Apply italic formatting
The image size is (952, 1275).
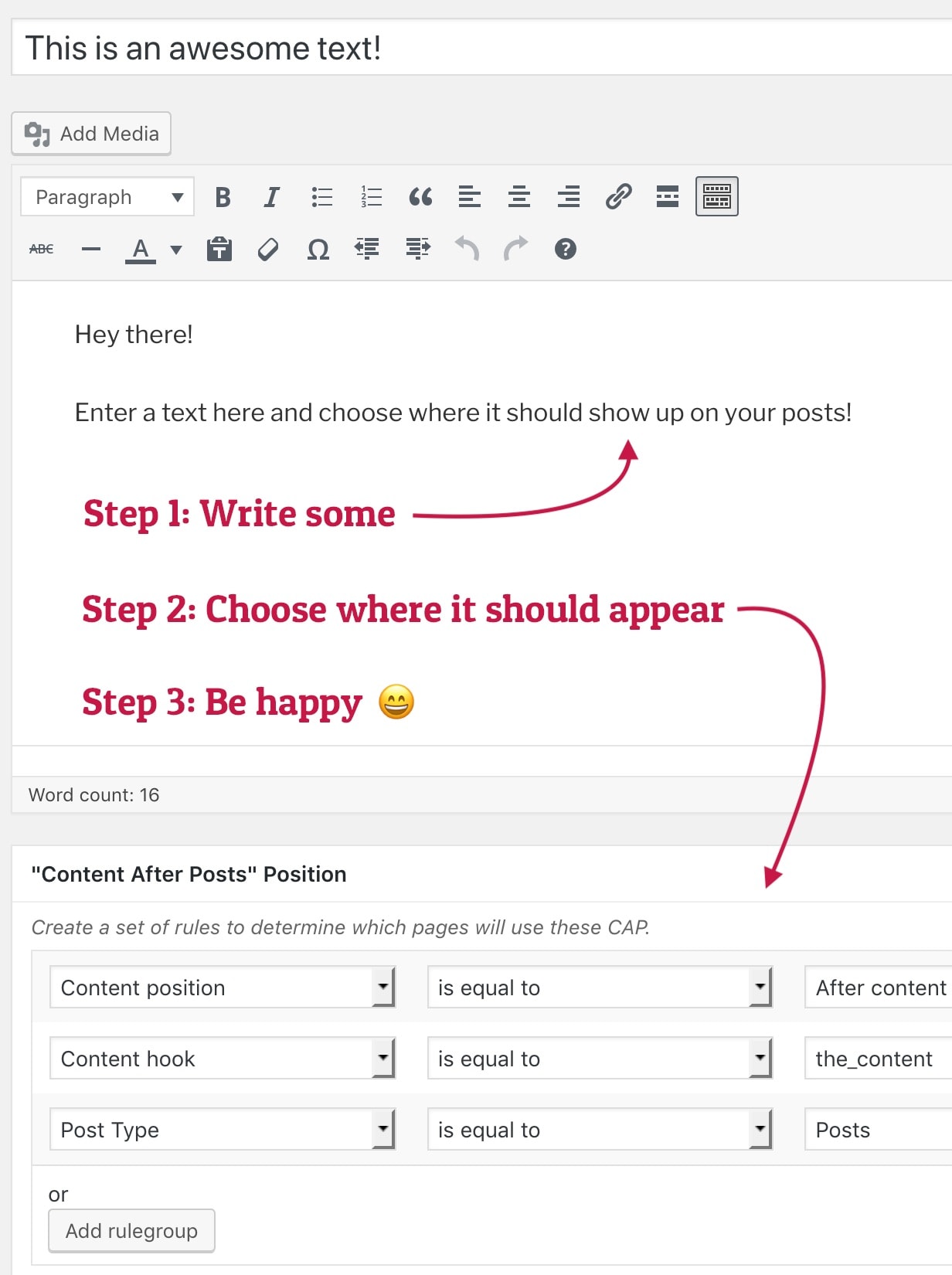point(271,198)
